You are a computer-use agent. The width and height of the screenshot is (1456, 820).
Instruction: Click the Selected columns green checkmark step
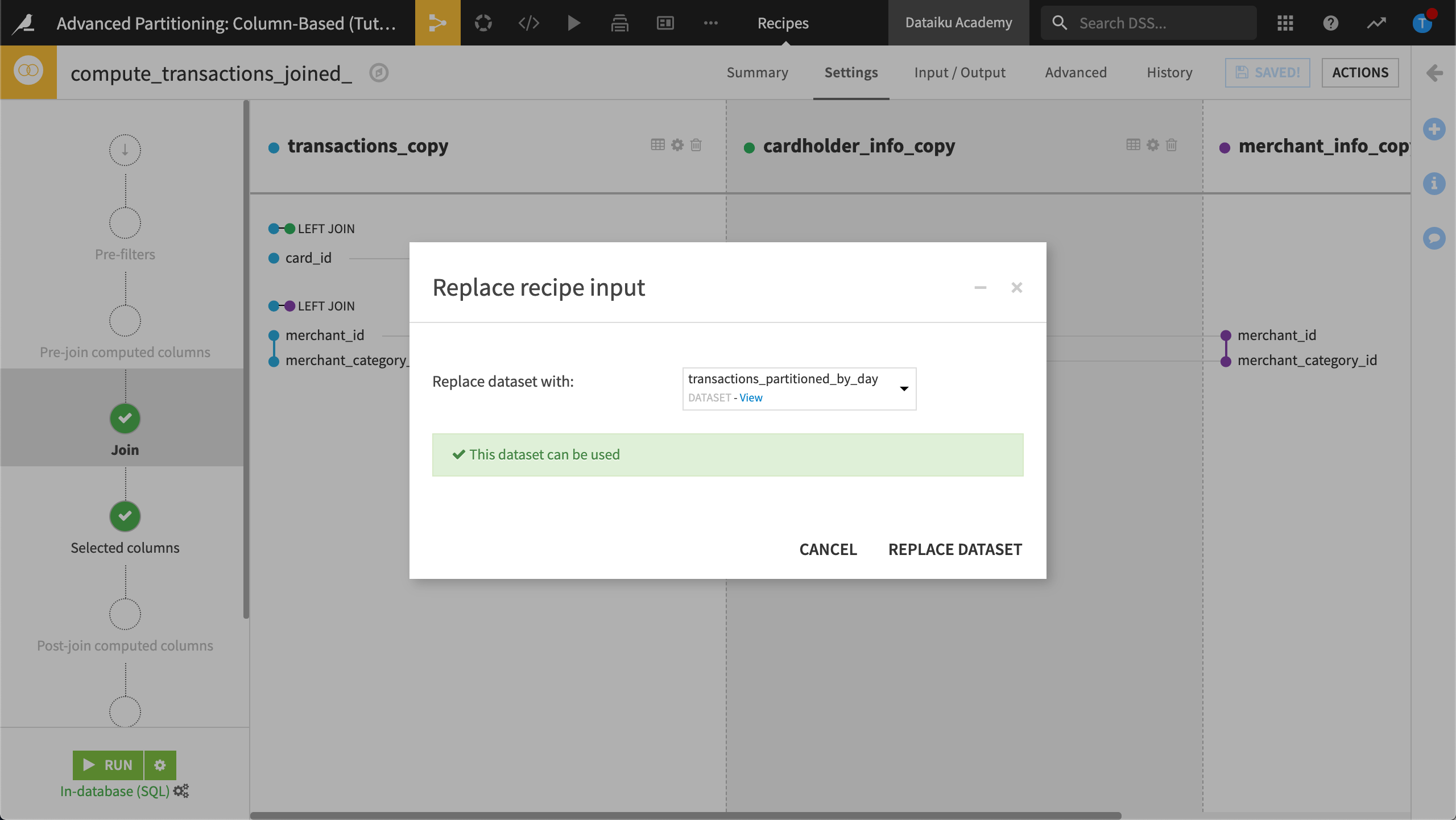pyautogui.click(x=125, y=516)
